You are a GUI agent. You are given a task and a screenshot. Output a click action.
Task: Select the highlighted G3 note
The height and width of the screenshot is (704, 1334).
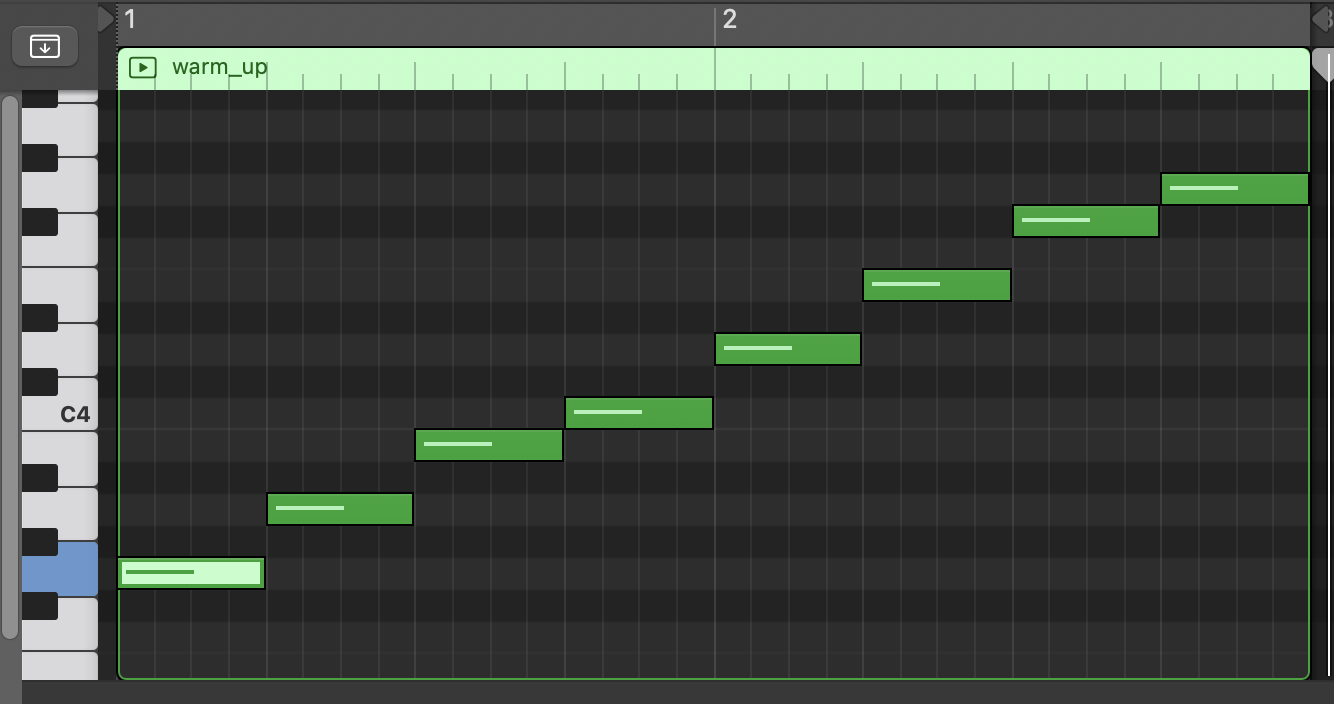(191, 573)
